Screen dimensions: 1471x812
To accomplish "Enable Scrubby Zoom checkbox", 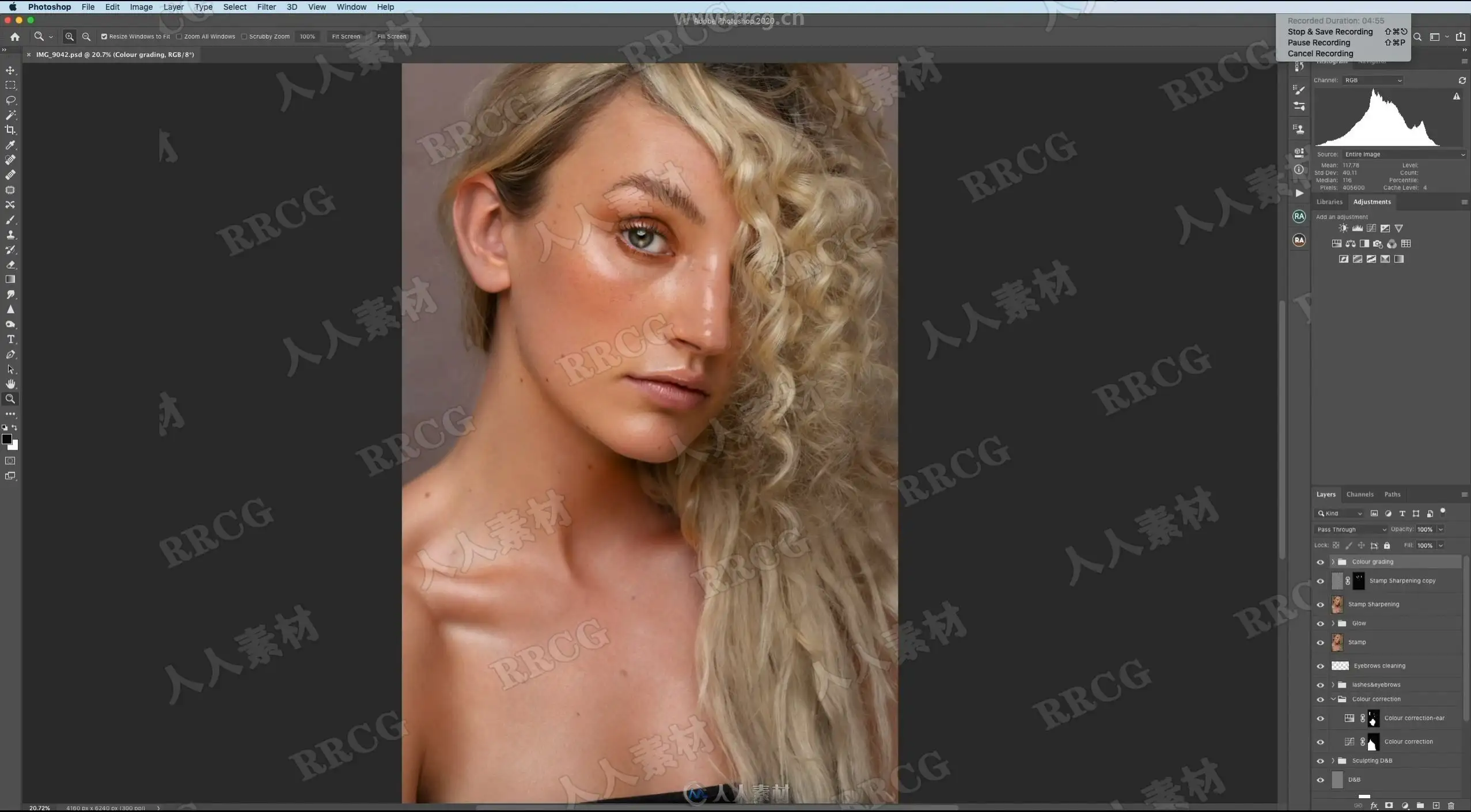I will [244, 36].
